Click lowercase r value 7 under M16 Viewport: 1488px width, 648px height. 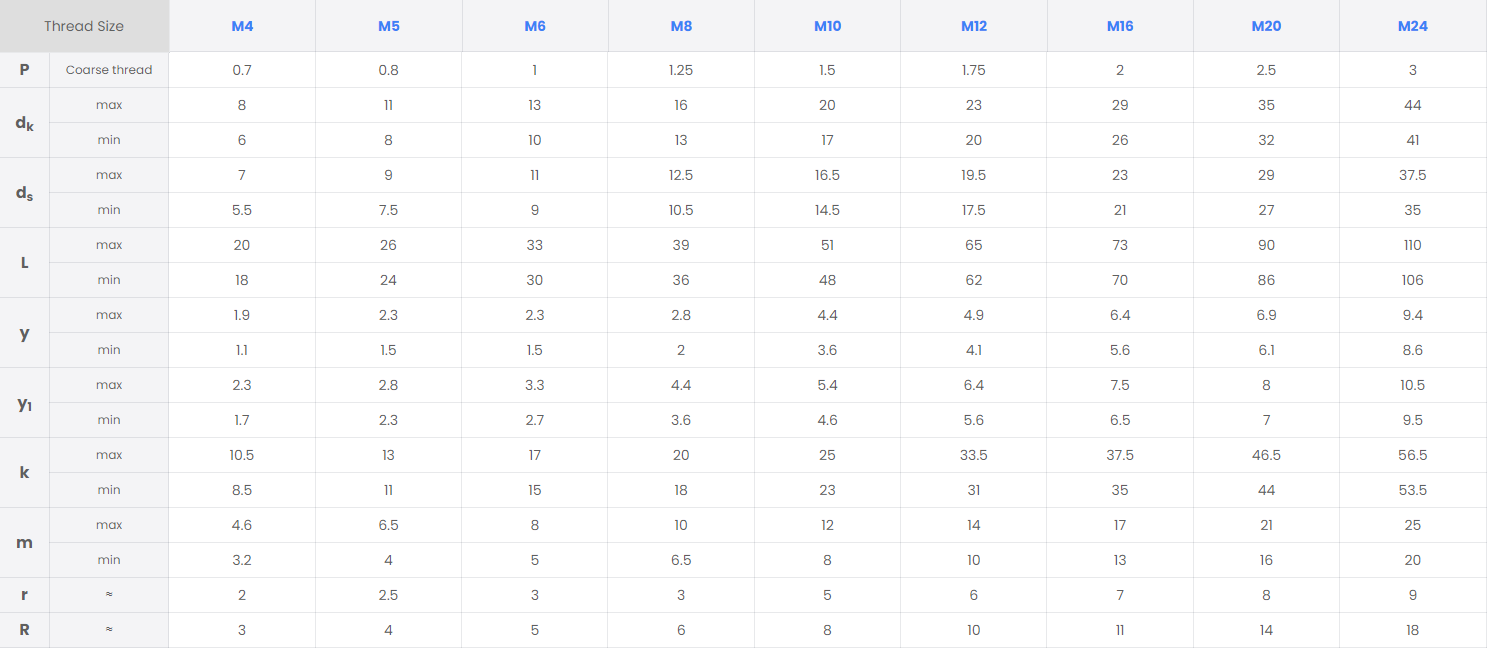point(1120,595)
